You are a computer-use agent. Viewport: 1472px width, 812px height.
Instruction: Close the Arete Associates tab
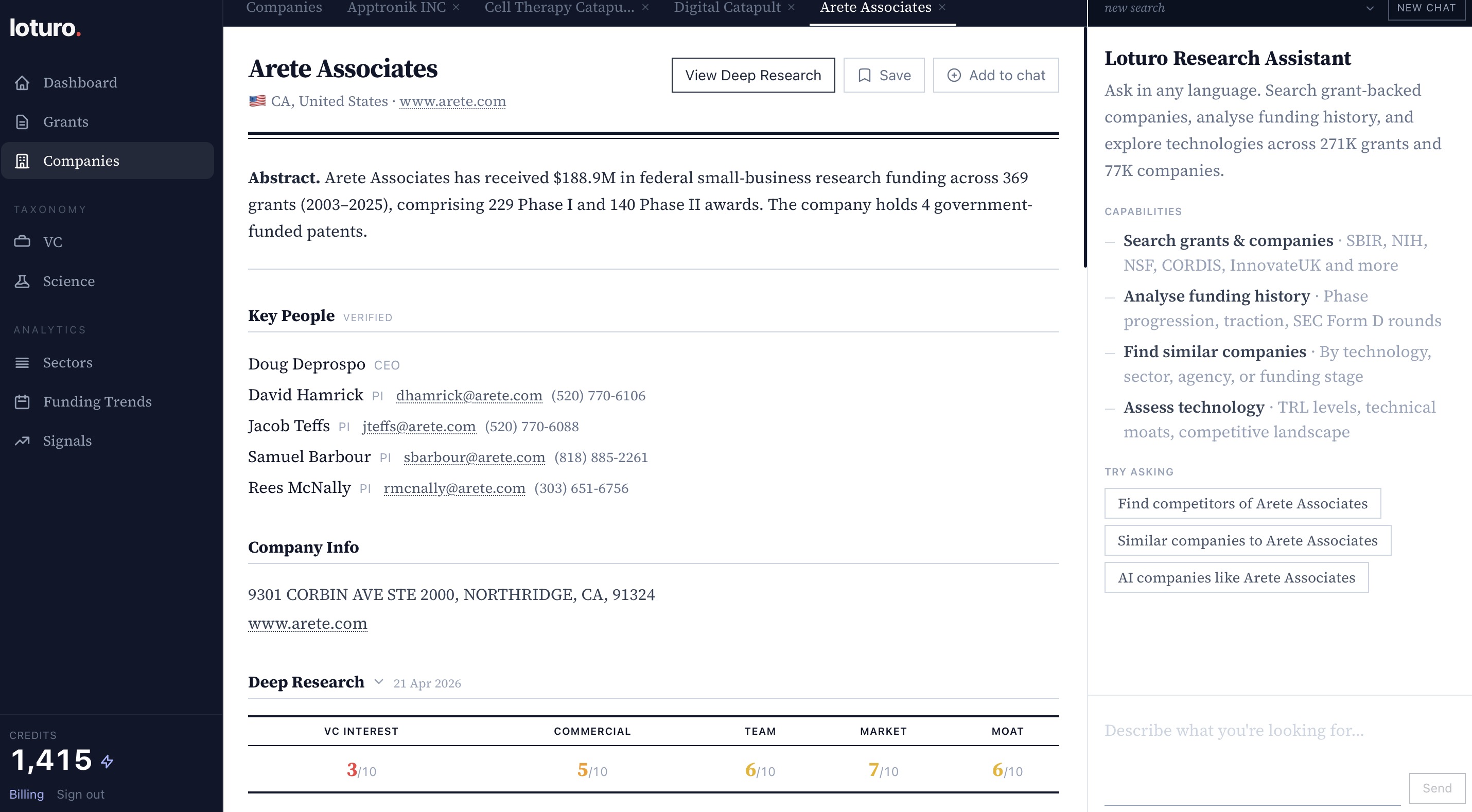[x=942, y=7]
